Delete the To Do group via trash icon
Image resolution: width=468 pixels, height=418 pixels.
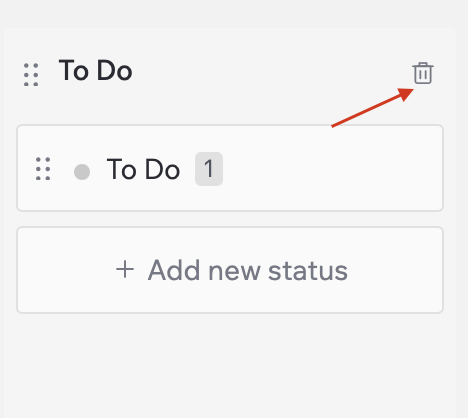[423, 73]
